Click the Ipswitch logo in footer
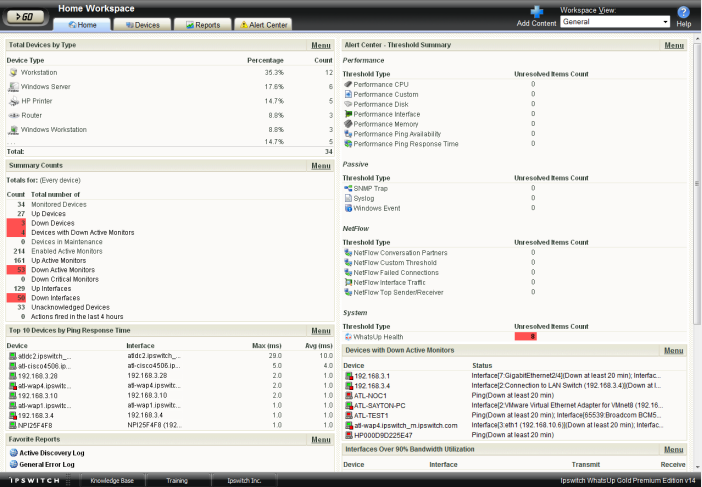This screenshot has height=487, width=702. click(x=34, y=480)
